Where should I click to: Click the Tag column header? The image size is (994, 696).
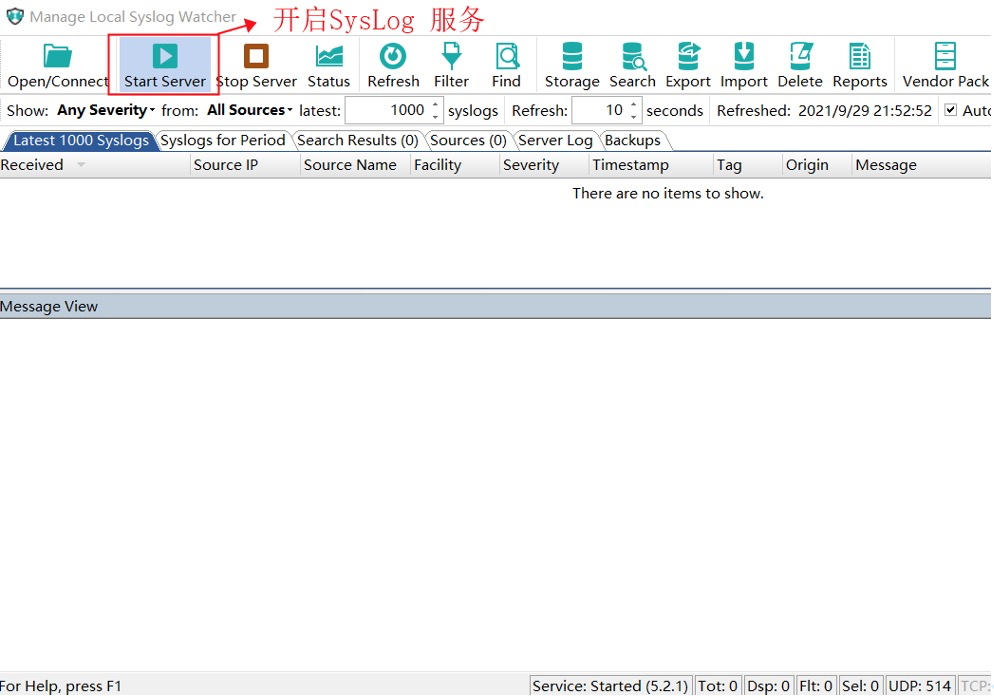click(747, 165)
